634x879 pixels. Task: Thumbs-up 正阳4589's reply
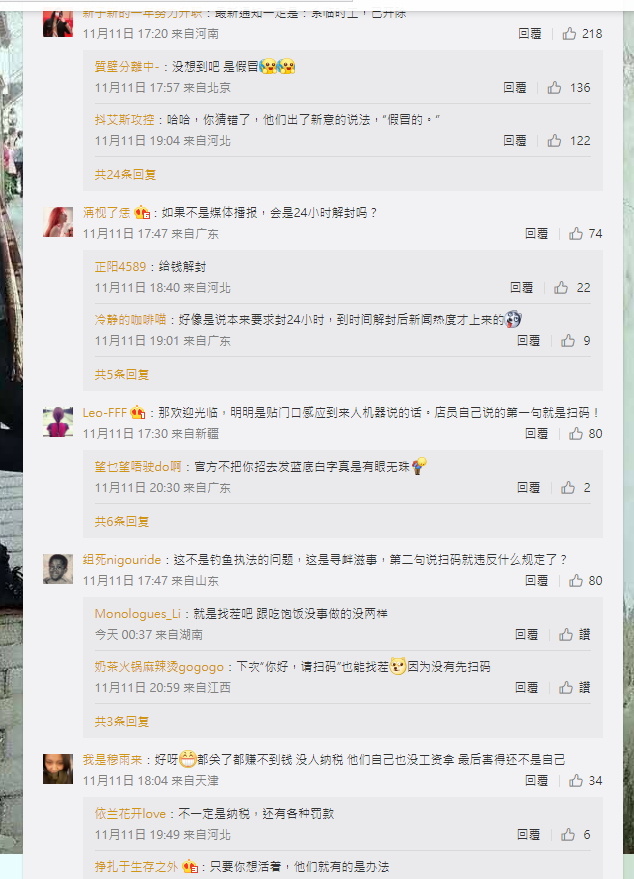[x=561, y=288]
